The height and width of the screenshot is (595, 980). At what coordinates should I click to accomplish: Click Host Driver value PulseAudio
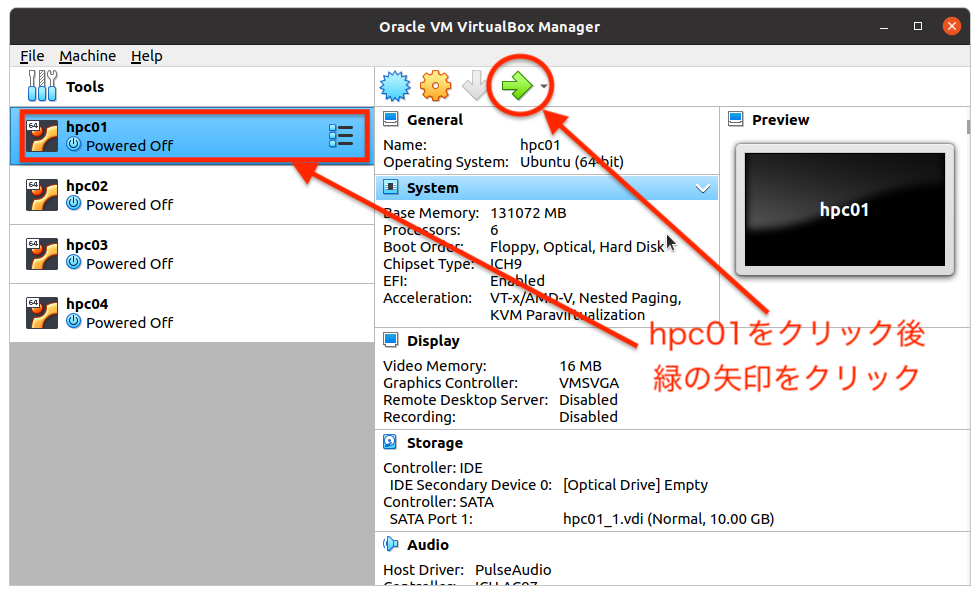(x=513, y=570)
